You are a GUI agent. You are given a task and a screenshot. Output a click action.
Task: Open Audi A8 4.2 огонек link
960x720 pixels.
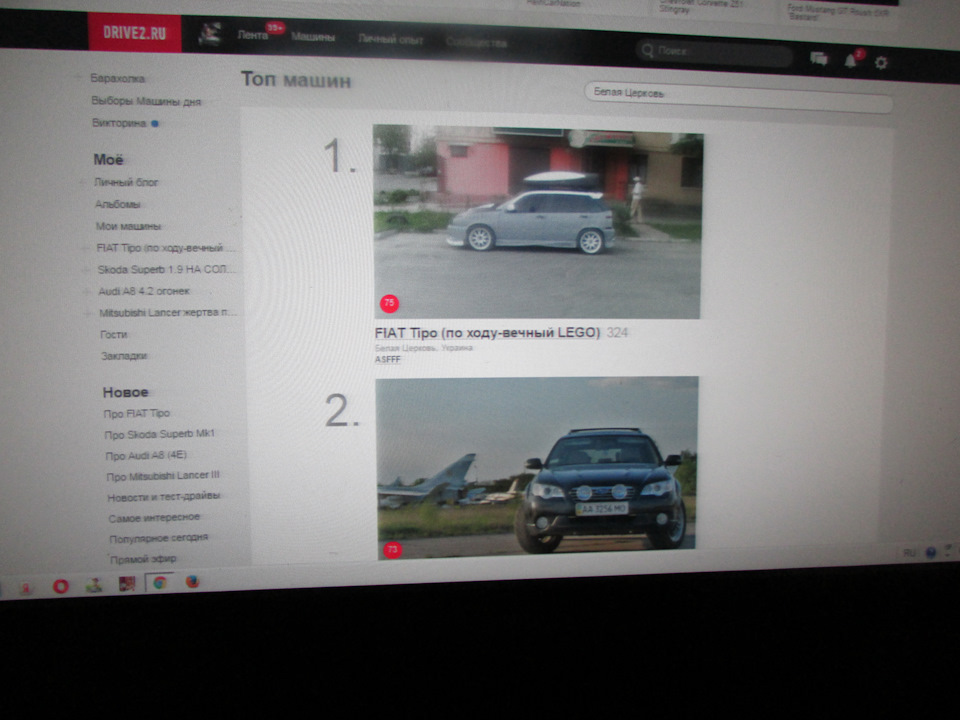(x=144, y=291)
